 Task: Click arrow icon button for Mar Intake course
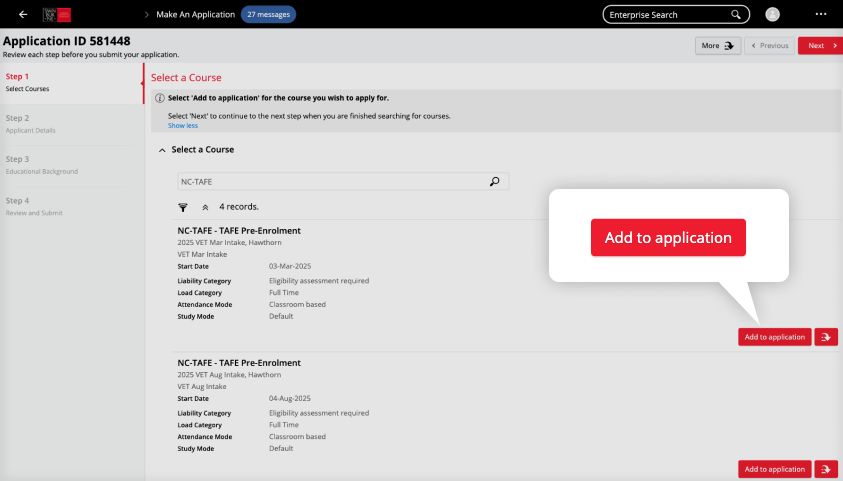coord(826,337)
